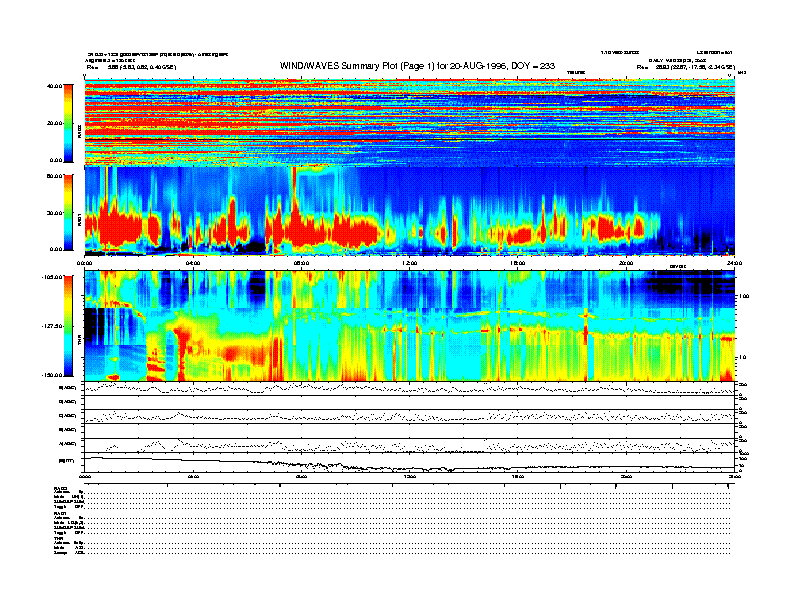
Task: Click inside the RAD2 spectrogram panel
Action: [x=410, y=123]
